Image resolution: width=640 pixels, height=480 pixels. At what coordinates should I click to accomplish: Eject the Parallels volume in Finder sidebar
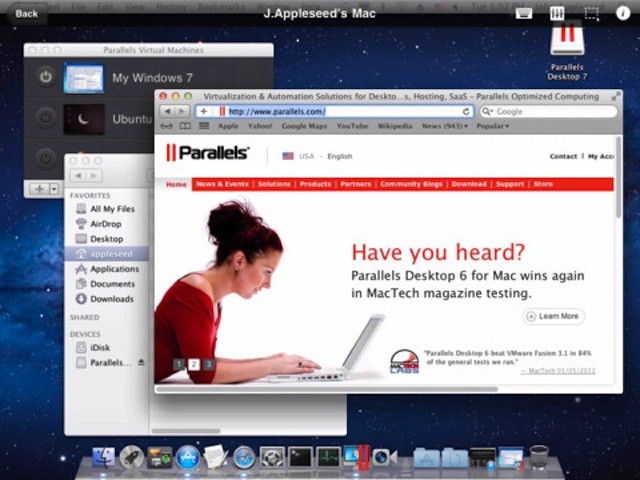pyautogui.click(x=141, y=362)
